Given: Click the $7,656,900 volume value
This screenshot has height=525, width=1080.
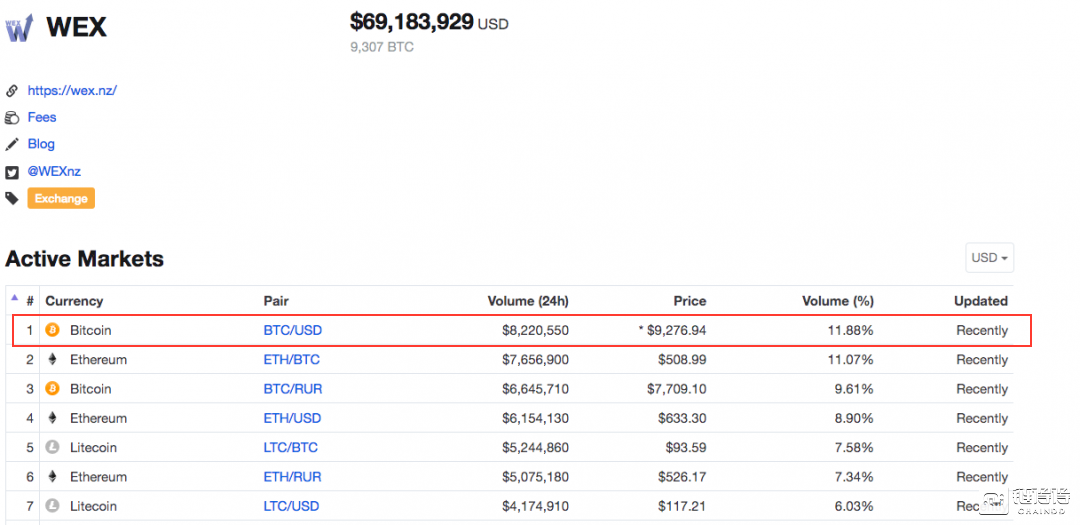Looking at the screenshot, I should pyautogui.click(x=535, y=360).
